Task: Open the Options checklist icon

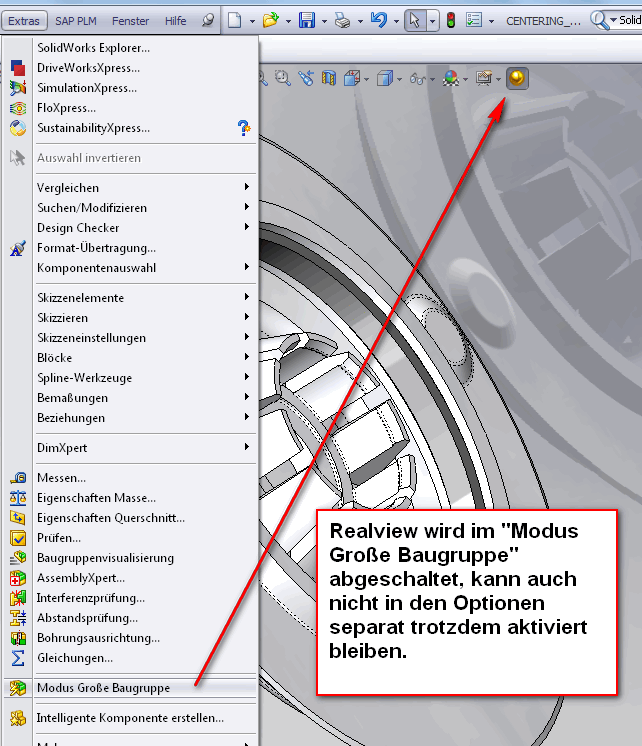Action: click(x=474, y=20)
